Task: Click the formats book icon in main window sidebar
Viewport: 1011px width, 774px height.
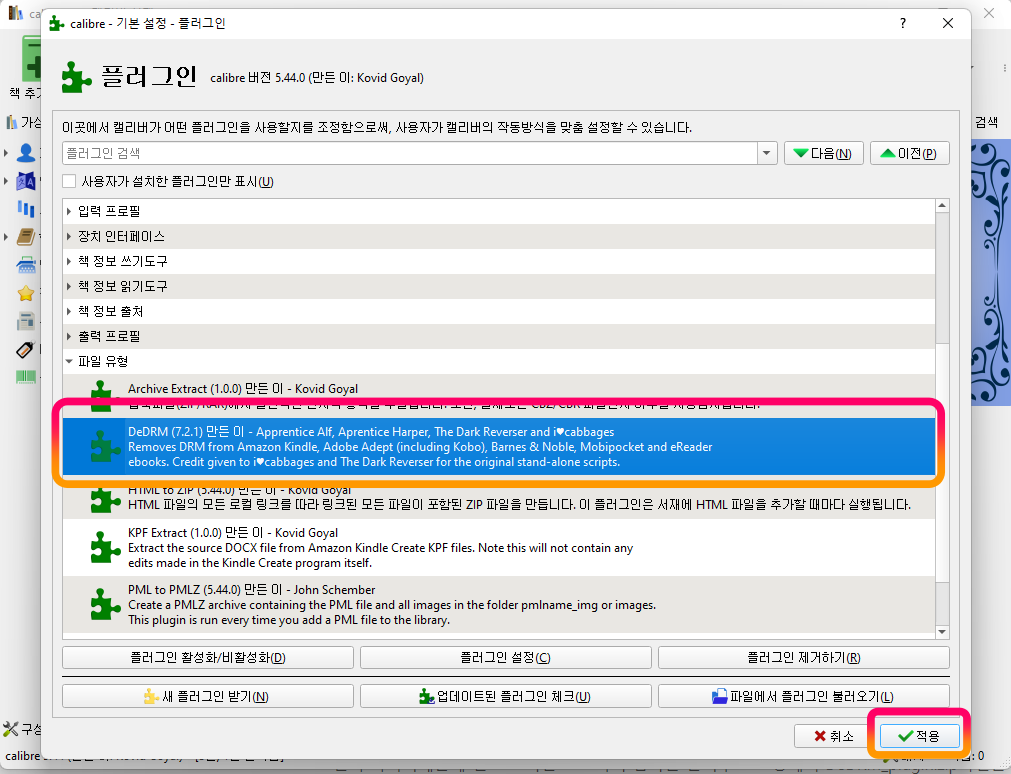Action: point(26,237)
